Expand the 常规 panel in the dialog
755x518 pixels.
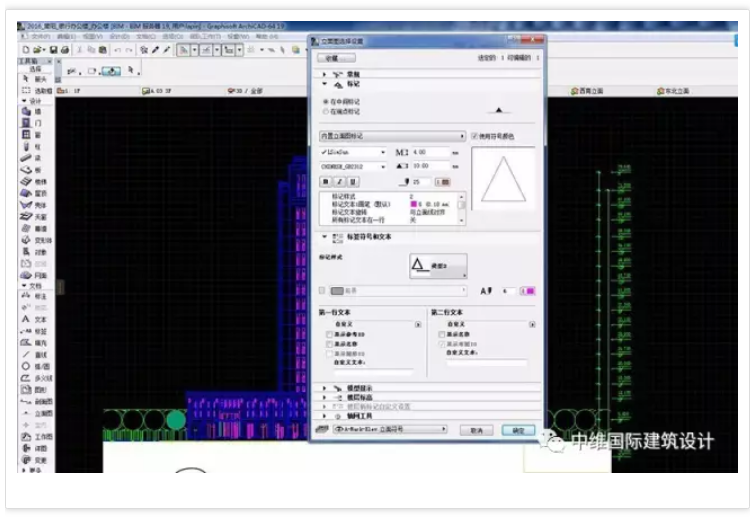coord(324,74)
